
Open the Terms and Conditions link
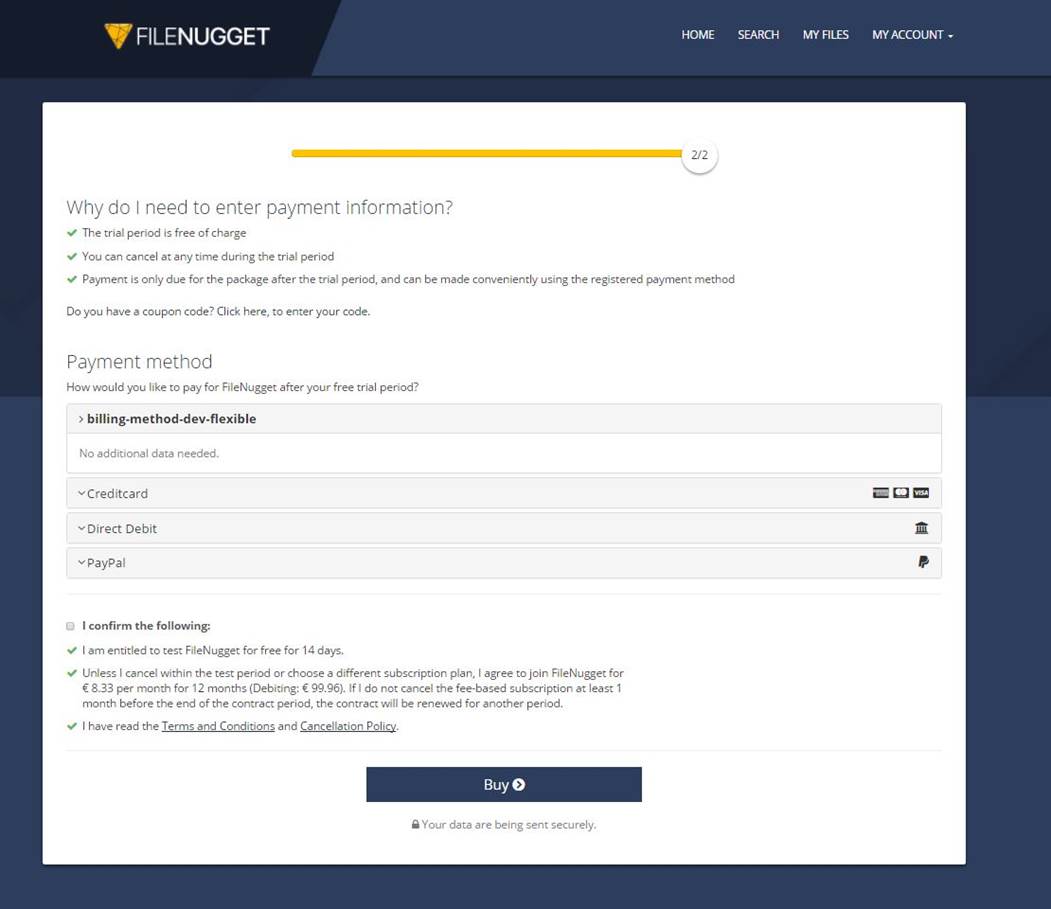218,726
